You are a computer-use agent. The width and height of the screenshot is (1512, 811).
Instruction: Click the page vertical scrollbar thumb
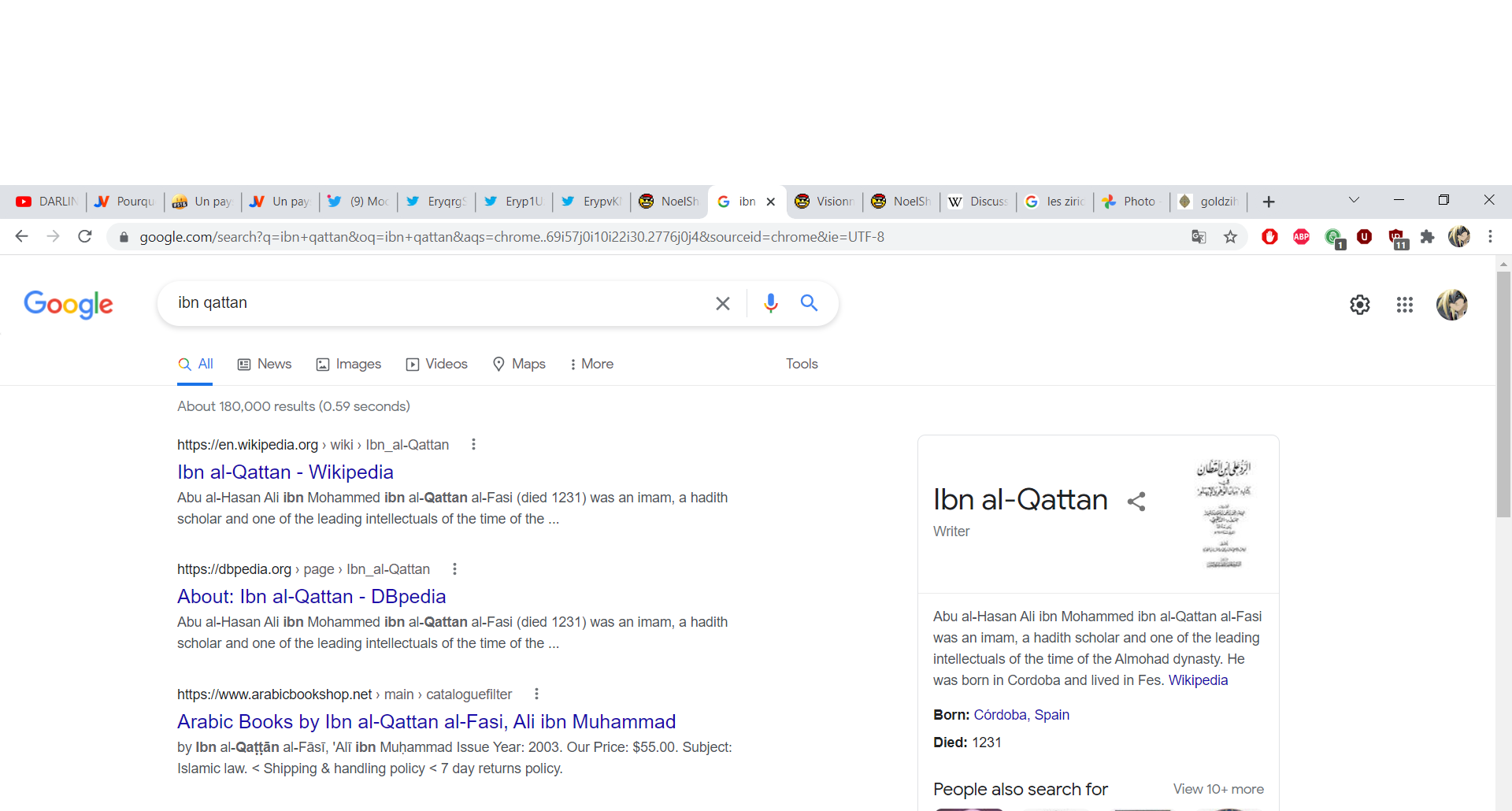[1503, 394]
